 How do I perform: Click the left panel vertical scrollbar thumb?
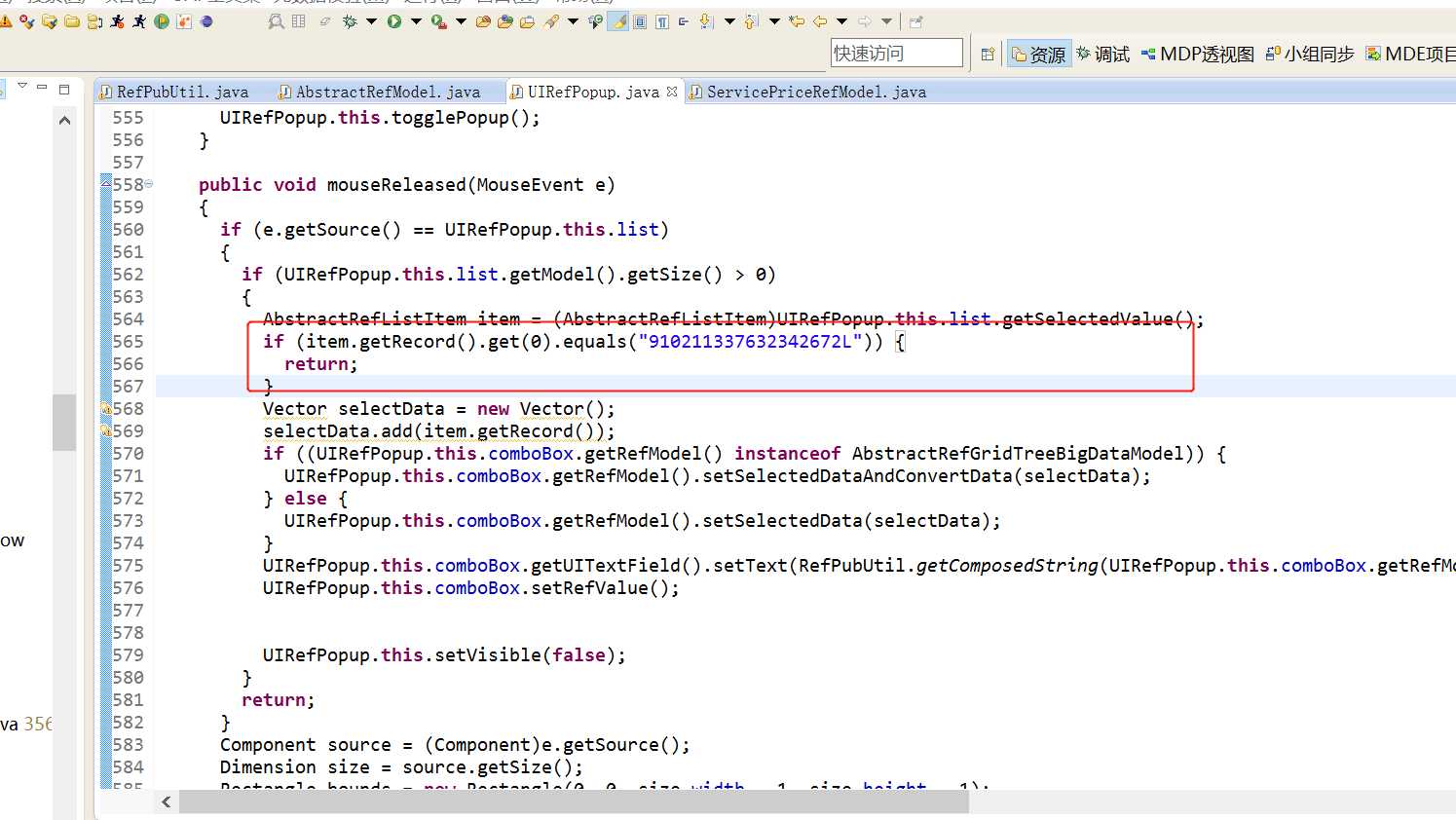tap(64, 422)
